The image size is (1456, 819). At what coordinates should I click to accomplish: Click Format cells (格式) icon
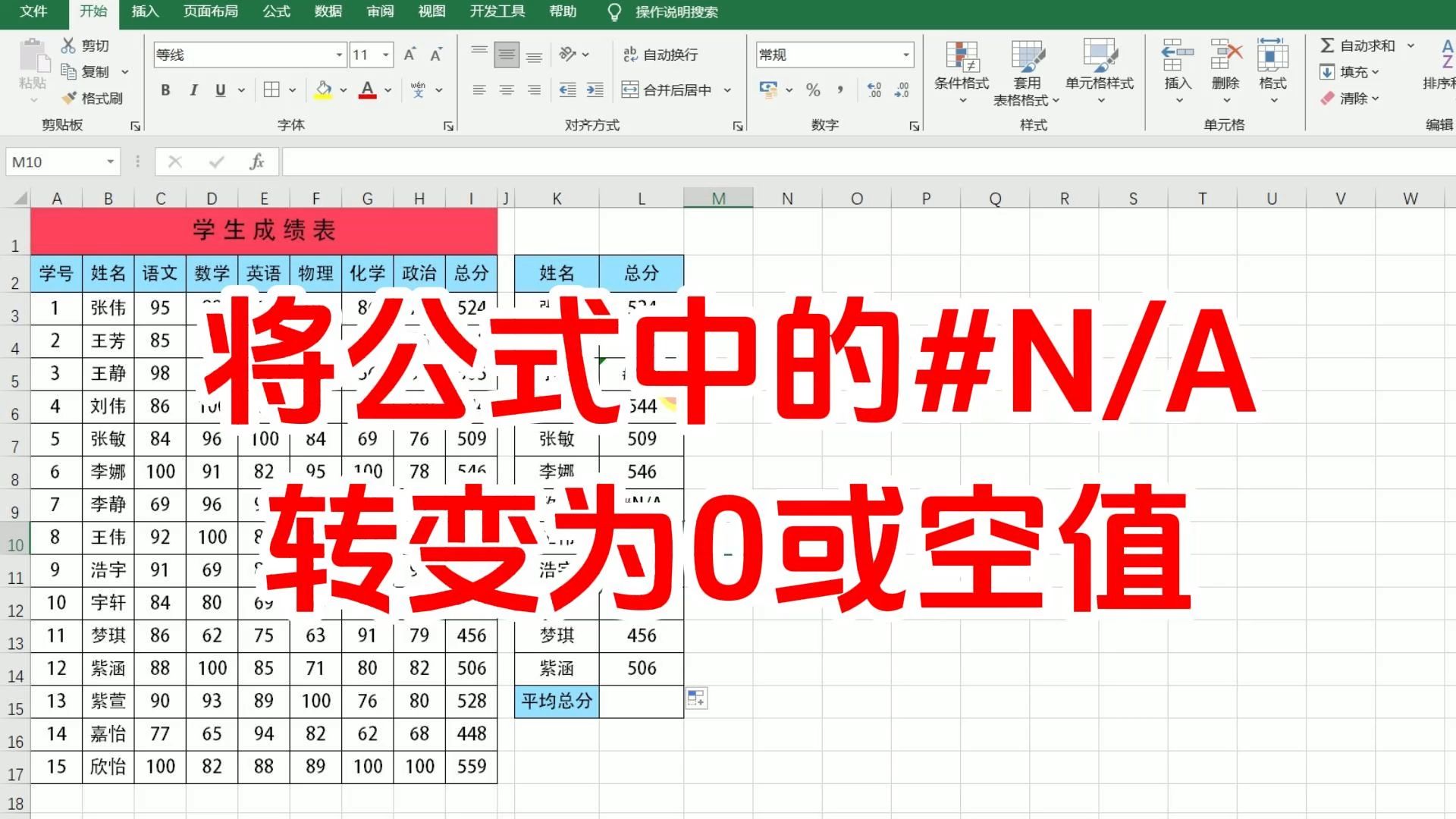tap(1272, 57)
